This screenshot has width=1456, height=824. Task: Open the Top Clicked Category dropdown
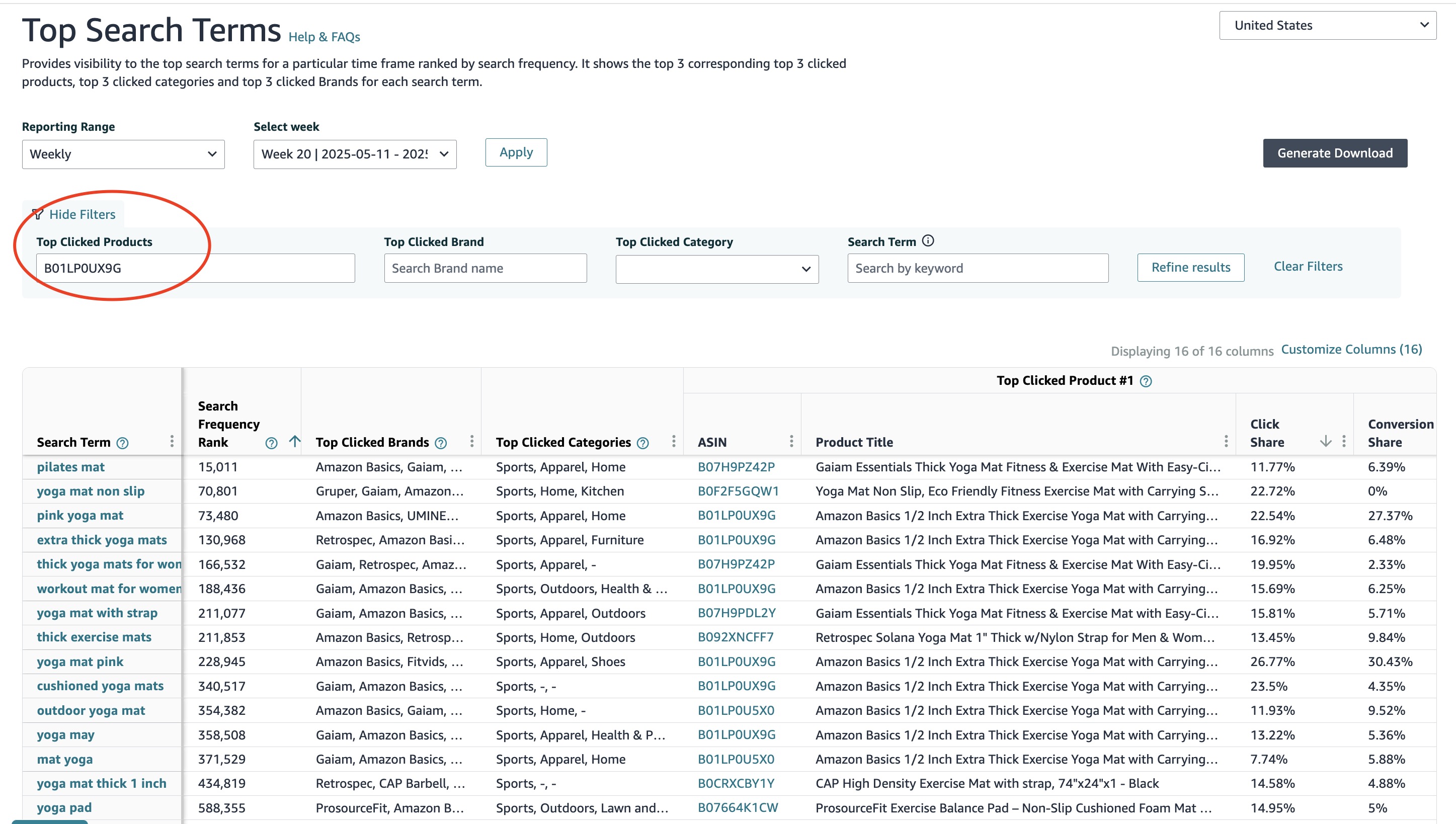coord(717,269)
